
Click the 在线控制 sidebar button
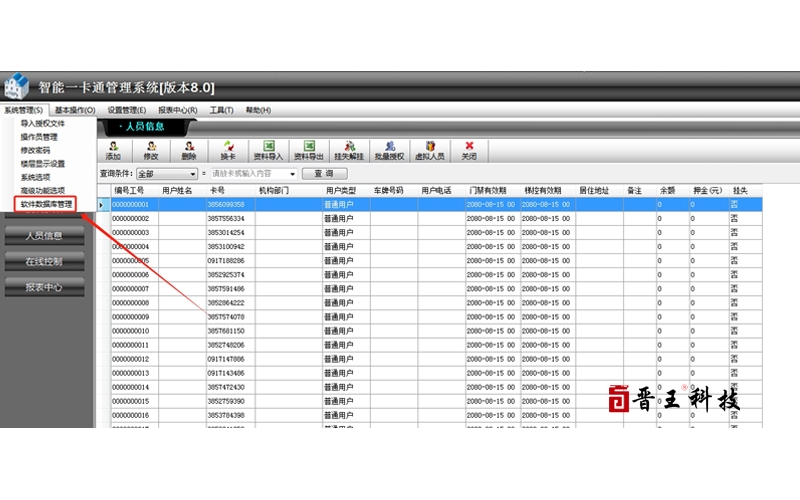[x=44, y=261]
